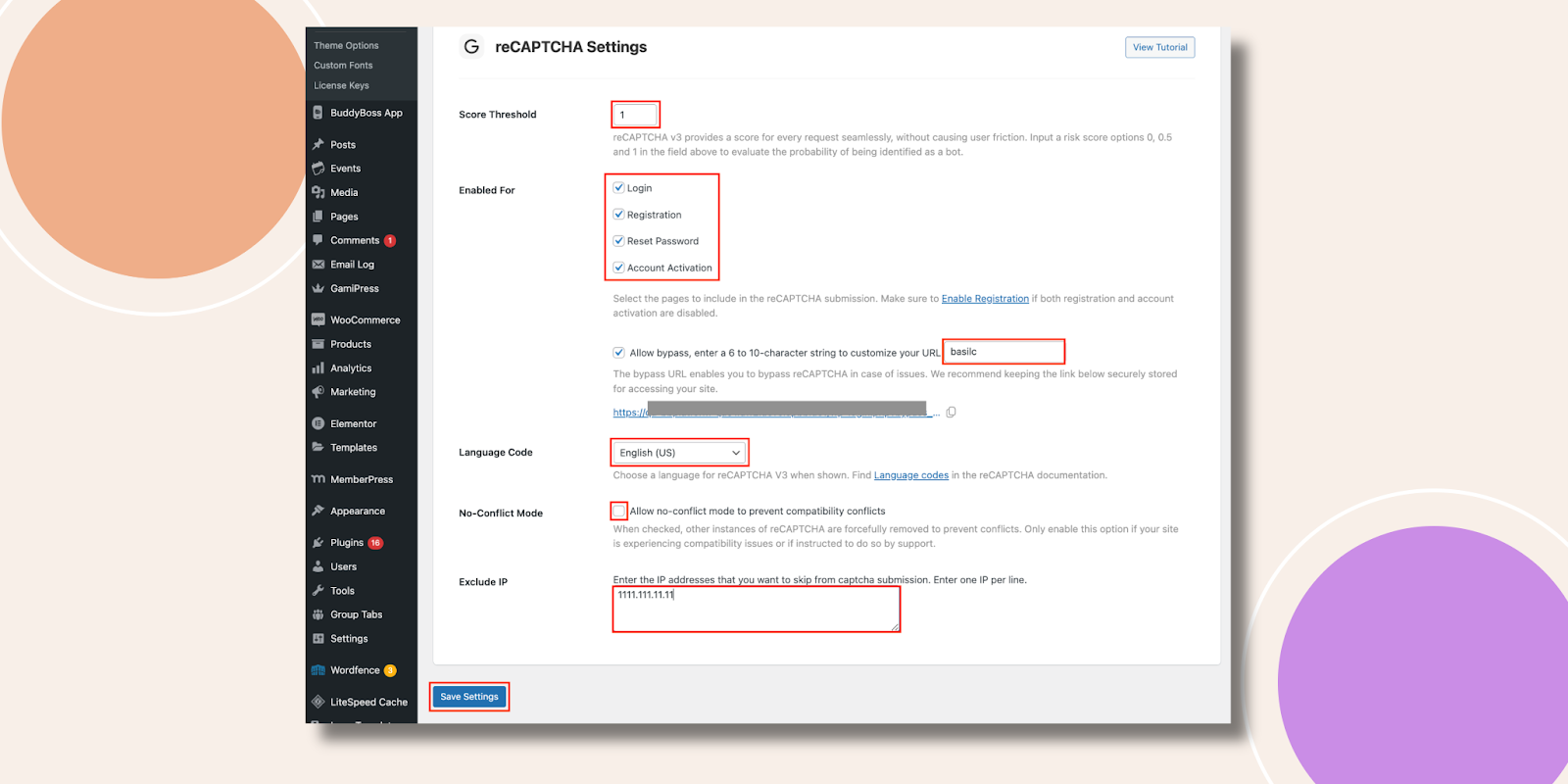Screen dimensions: 1568x784
Task: Click the Exclude IP text area
Action: coord(756,610)
